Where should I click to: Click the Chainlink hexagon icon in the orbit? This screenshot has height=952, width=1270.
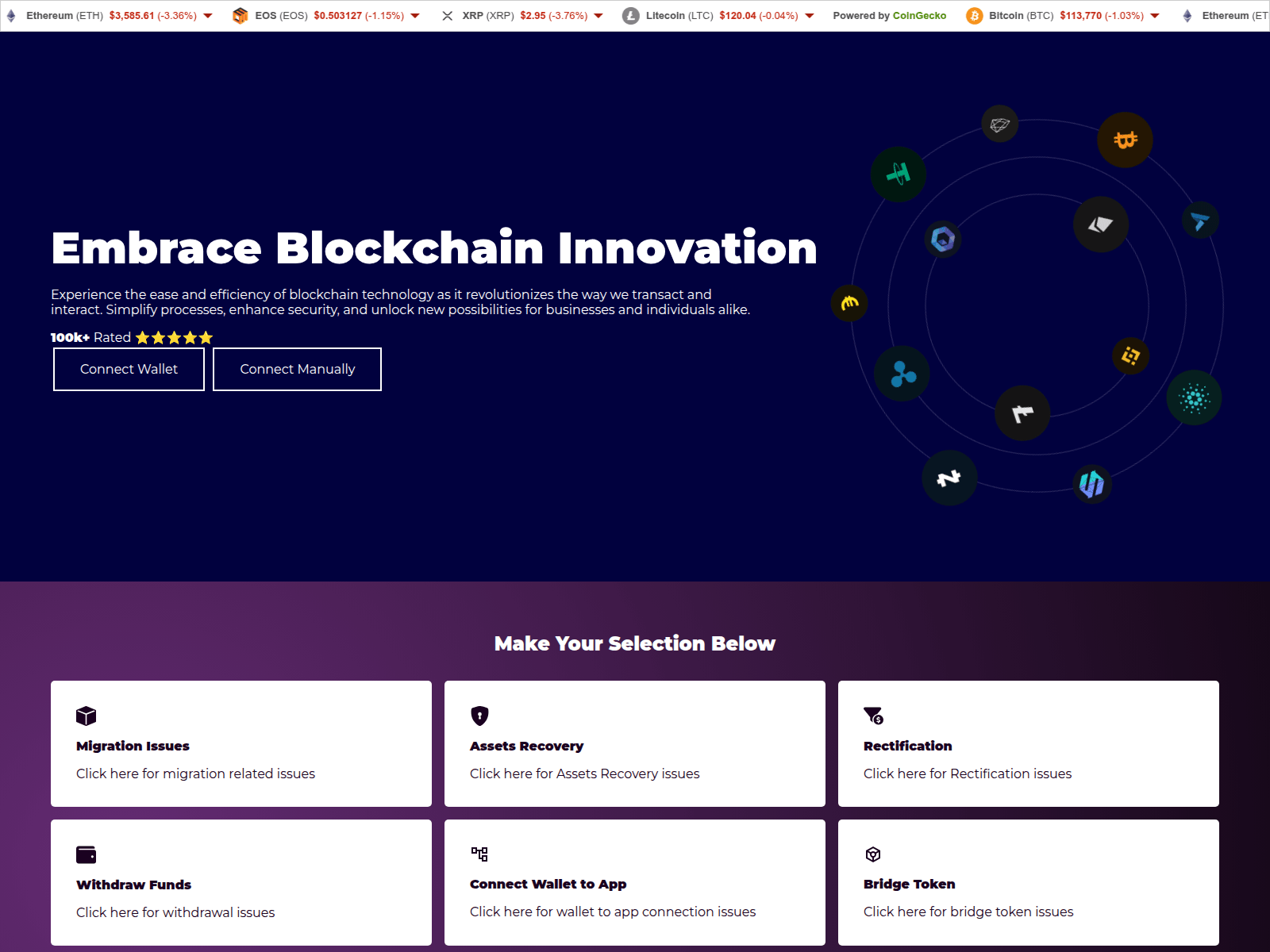click(x=943, y=239)
